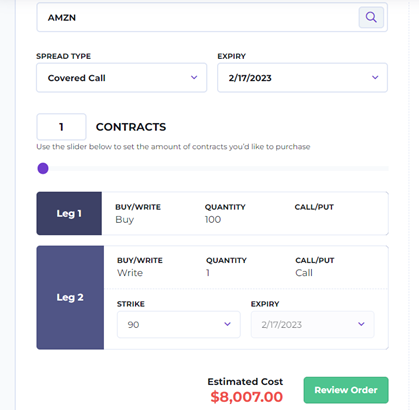The image size is (419, 410).
Task: Open the Strike 90 dropdown
Action: [179, 324]
